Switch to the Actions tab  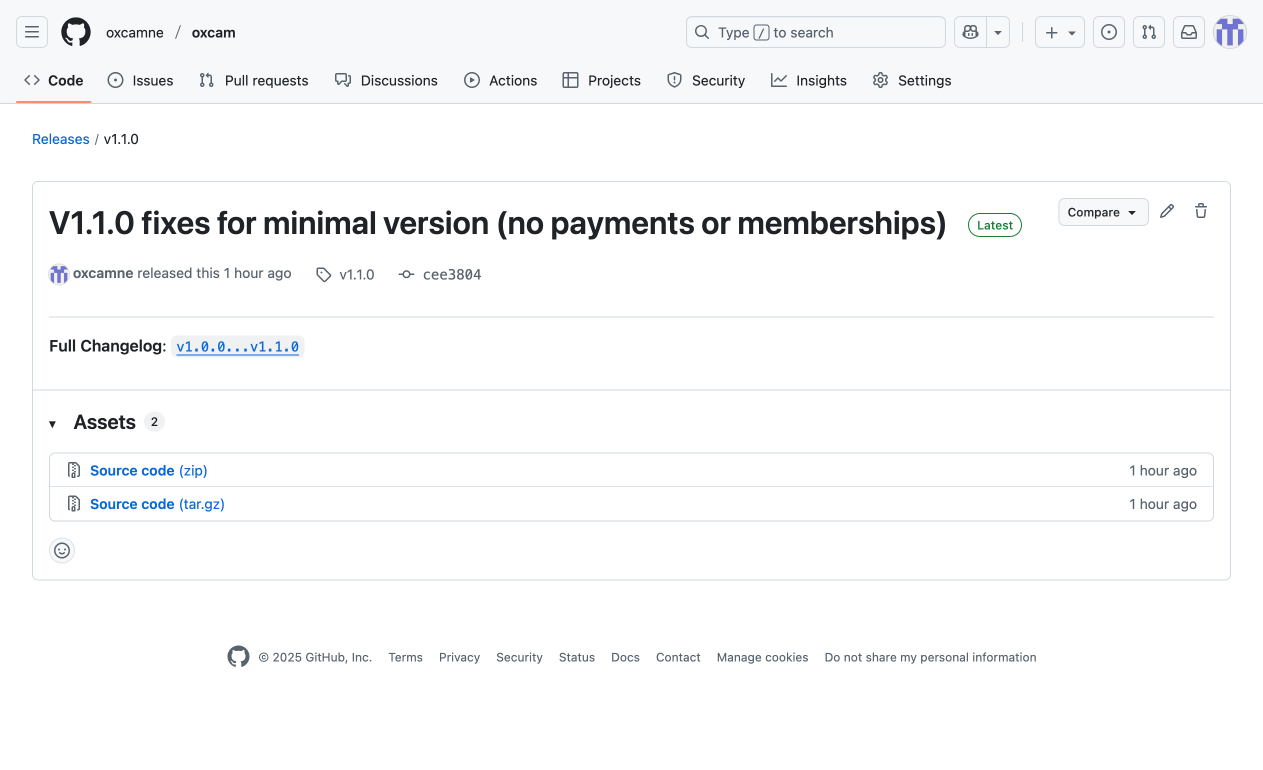click(501, 80)
